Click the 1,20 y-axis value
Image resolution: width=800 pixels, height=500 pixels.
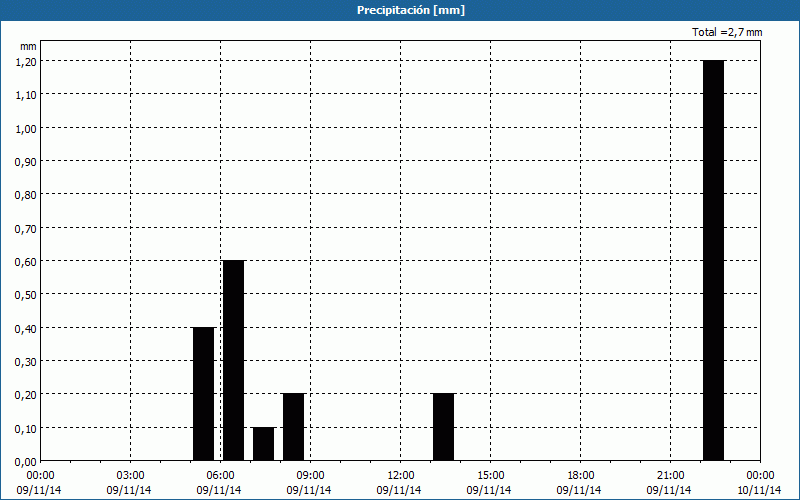click(26, 61)
